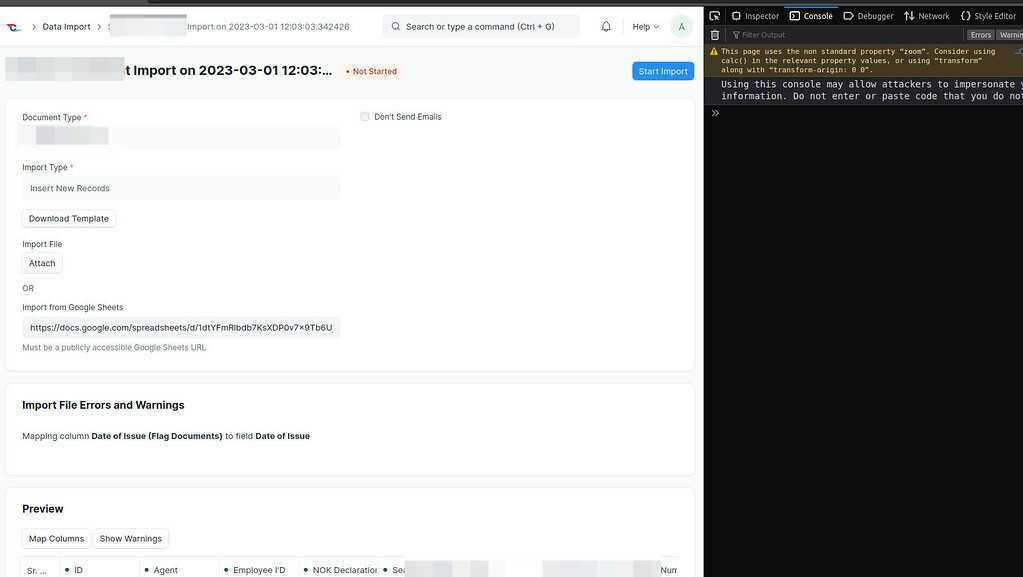Screen dimensions: 1023x577
Task: Open the Help dropdown
Action: [x=641, y=27]
